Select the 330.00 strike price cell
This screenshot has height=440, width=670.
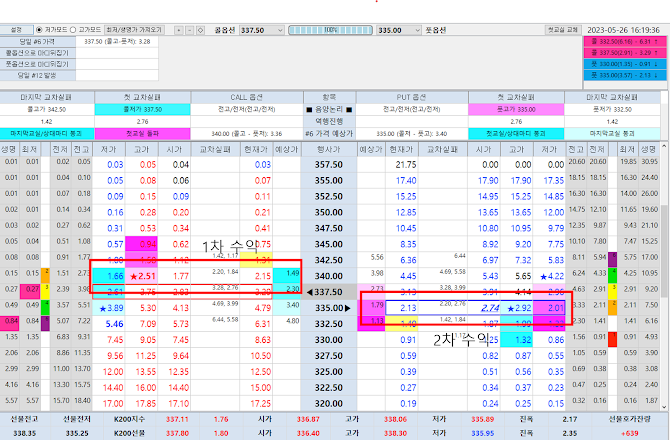329,340
